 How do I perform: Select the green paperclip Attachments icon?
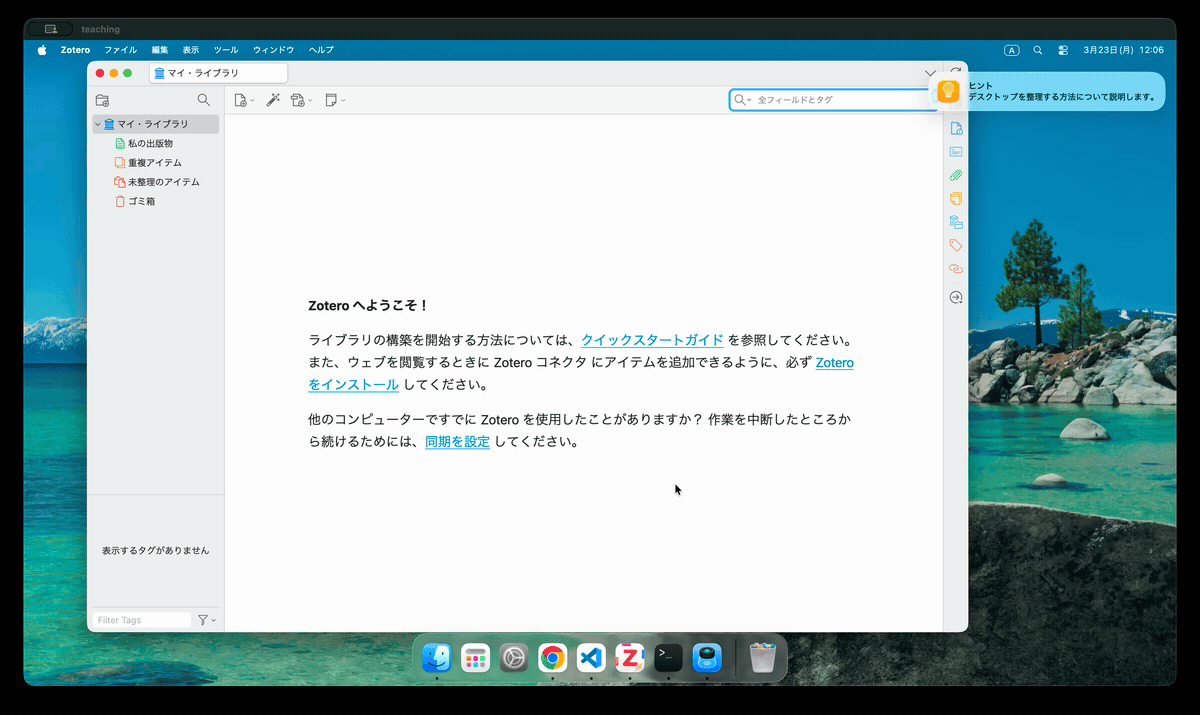click(956, 175)
